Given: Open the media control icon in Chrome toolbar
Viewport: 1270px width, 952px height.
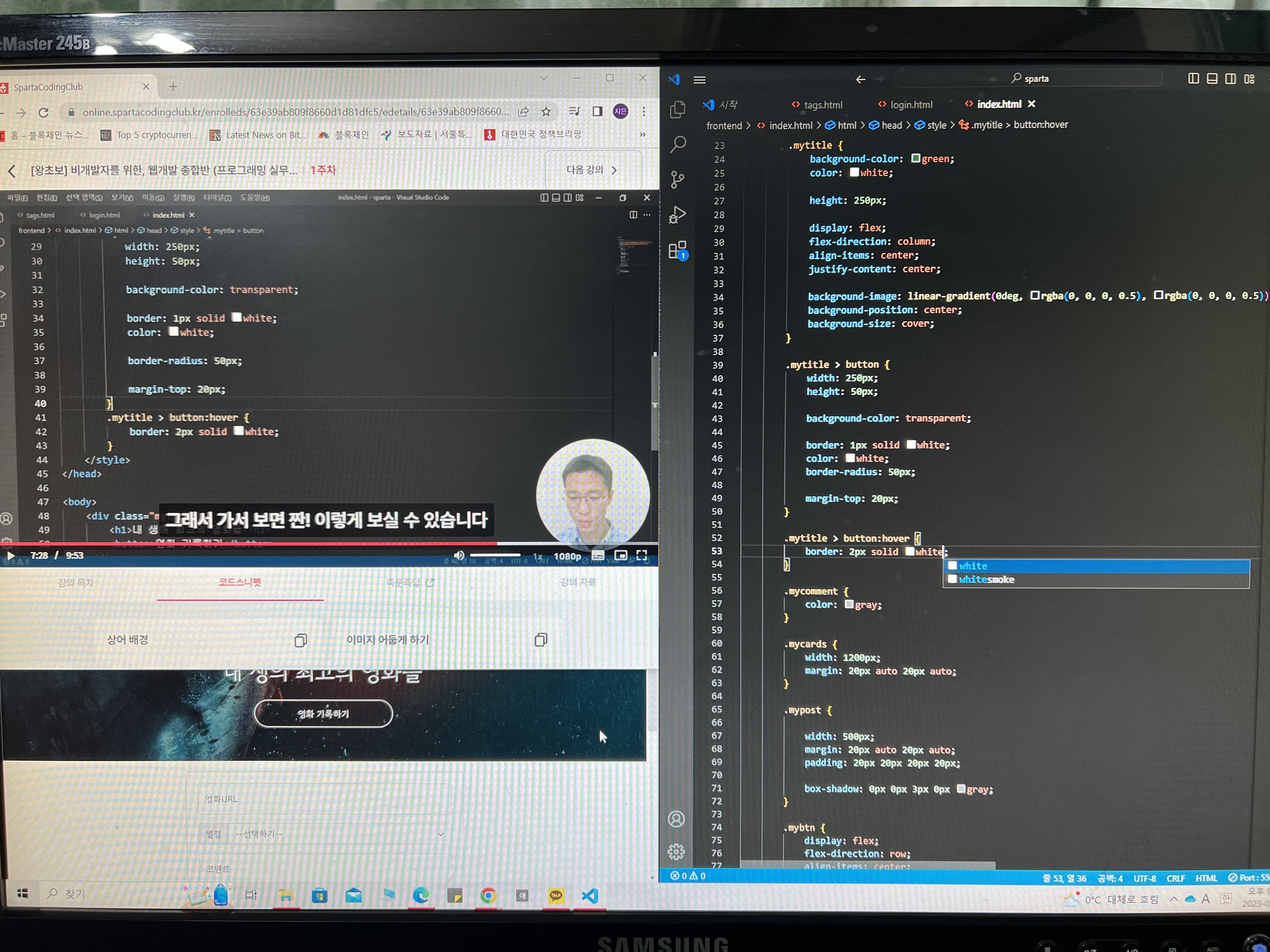Looking at the screenshot, I should [x=574, y=111].
